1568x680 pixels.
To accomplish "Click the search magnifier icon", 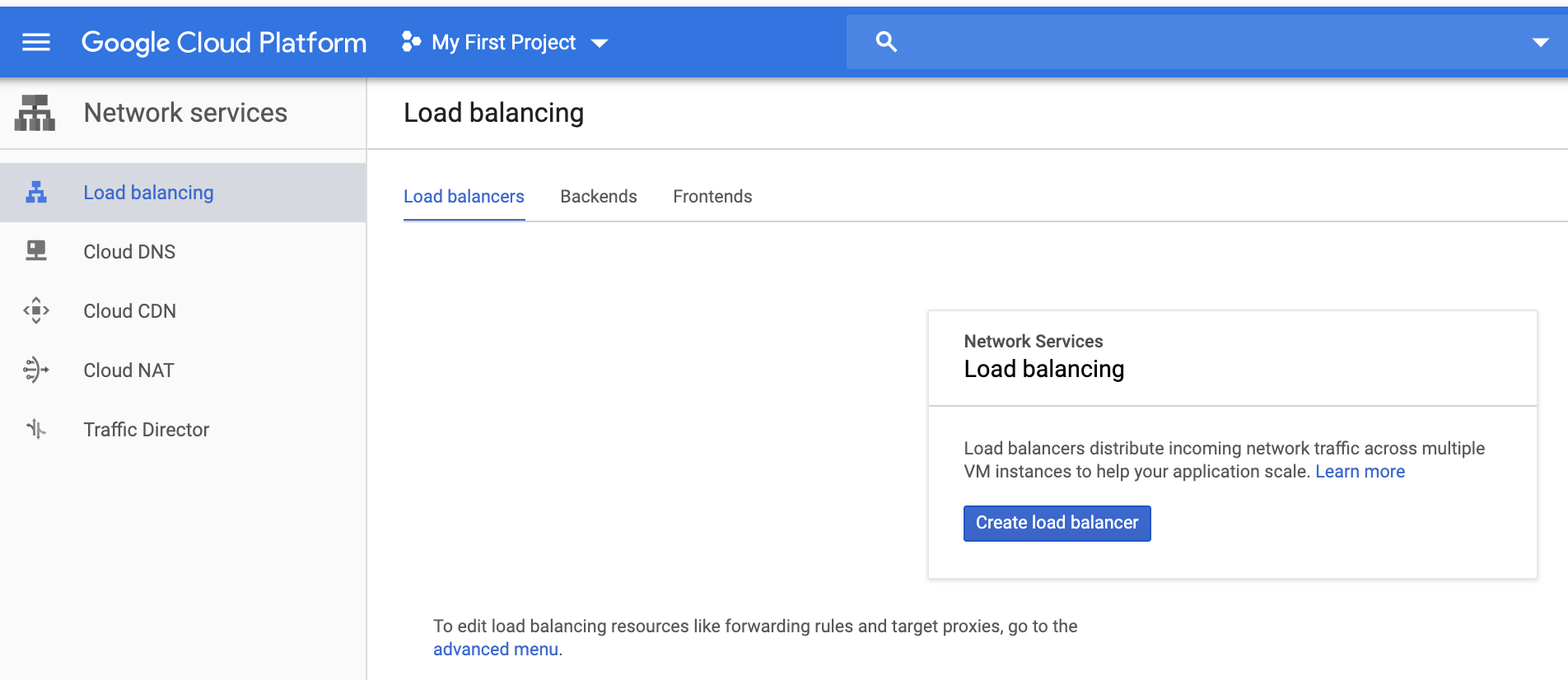I will pyautogui.click(x=886, y=42).
